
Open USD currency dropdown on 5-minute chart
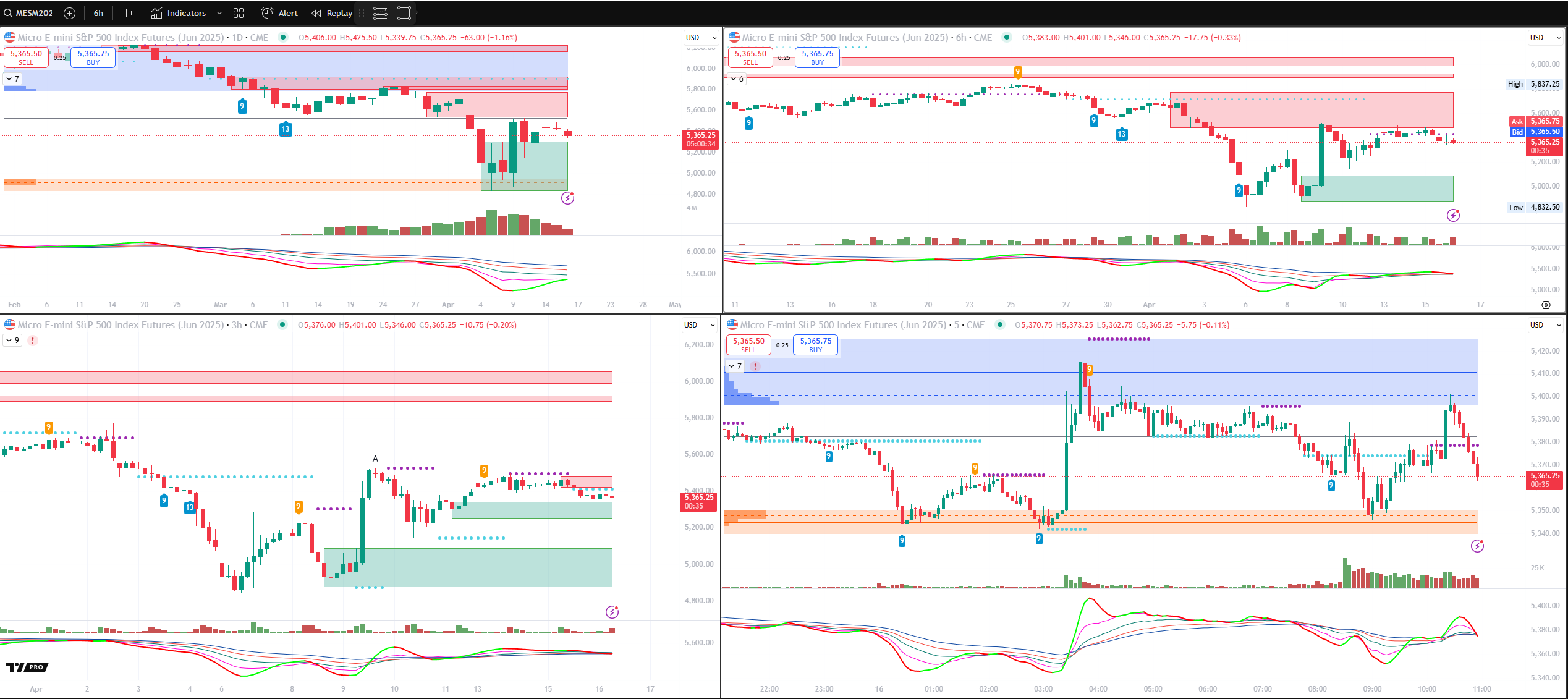click(1545, 324)
